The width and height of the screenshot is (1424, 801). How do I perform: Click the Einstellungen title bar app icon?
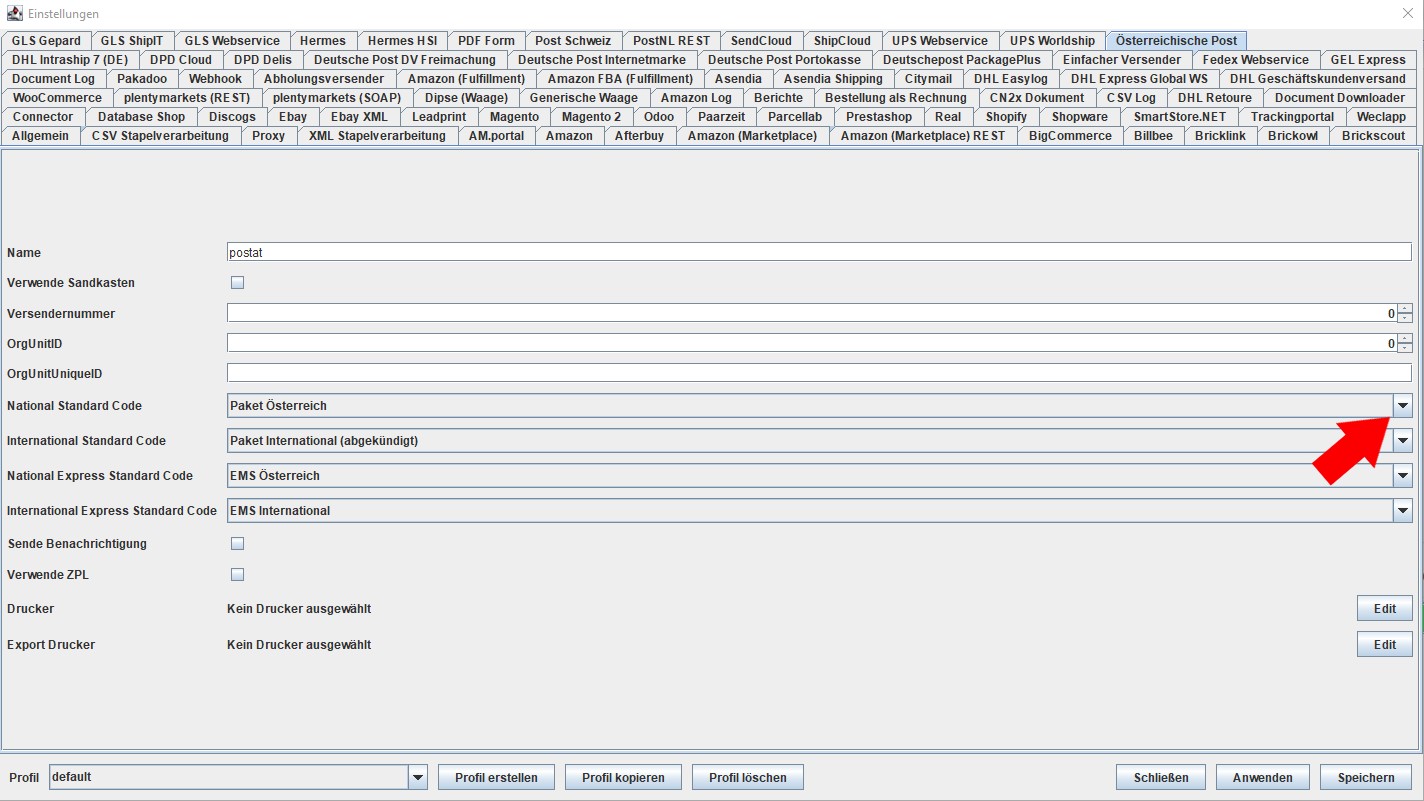pos(15,13)
